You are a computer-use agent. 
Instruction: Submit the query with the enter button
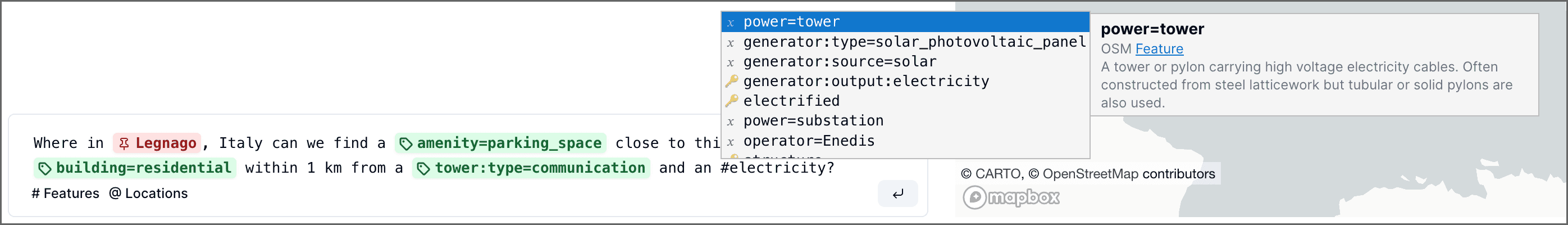[897, 194]
